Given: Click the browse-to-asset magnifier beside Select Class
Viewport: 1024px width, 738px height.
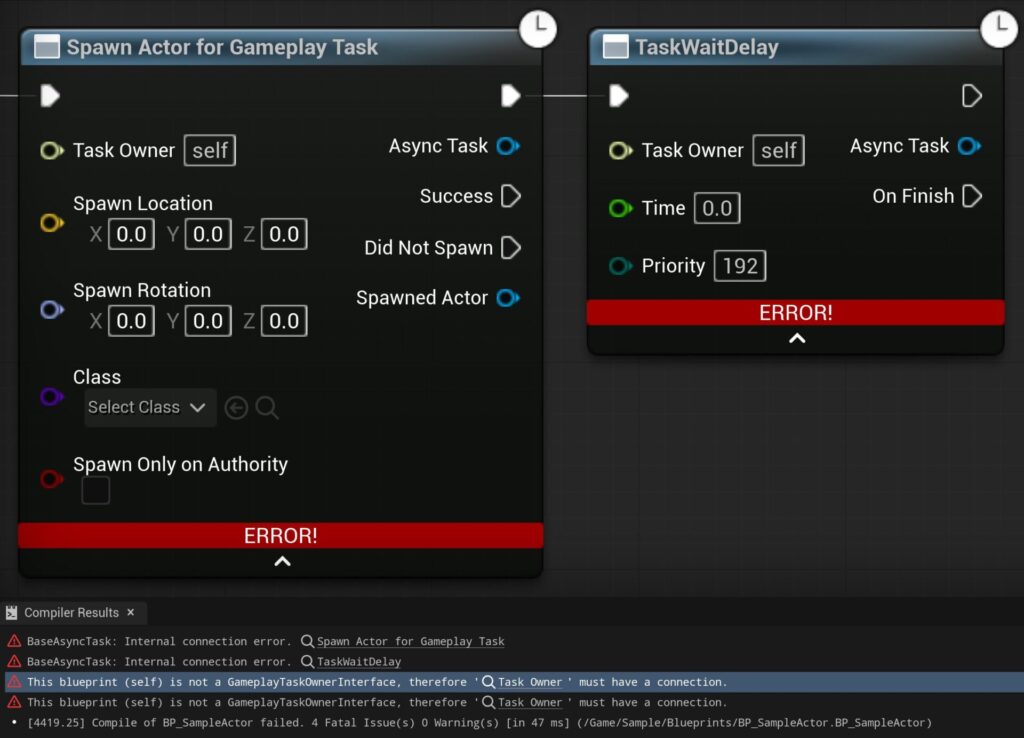Looking at the screenshot, I should point(267,408).
